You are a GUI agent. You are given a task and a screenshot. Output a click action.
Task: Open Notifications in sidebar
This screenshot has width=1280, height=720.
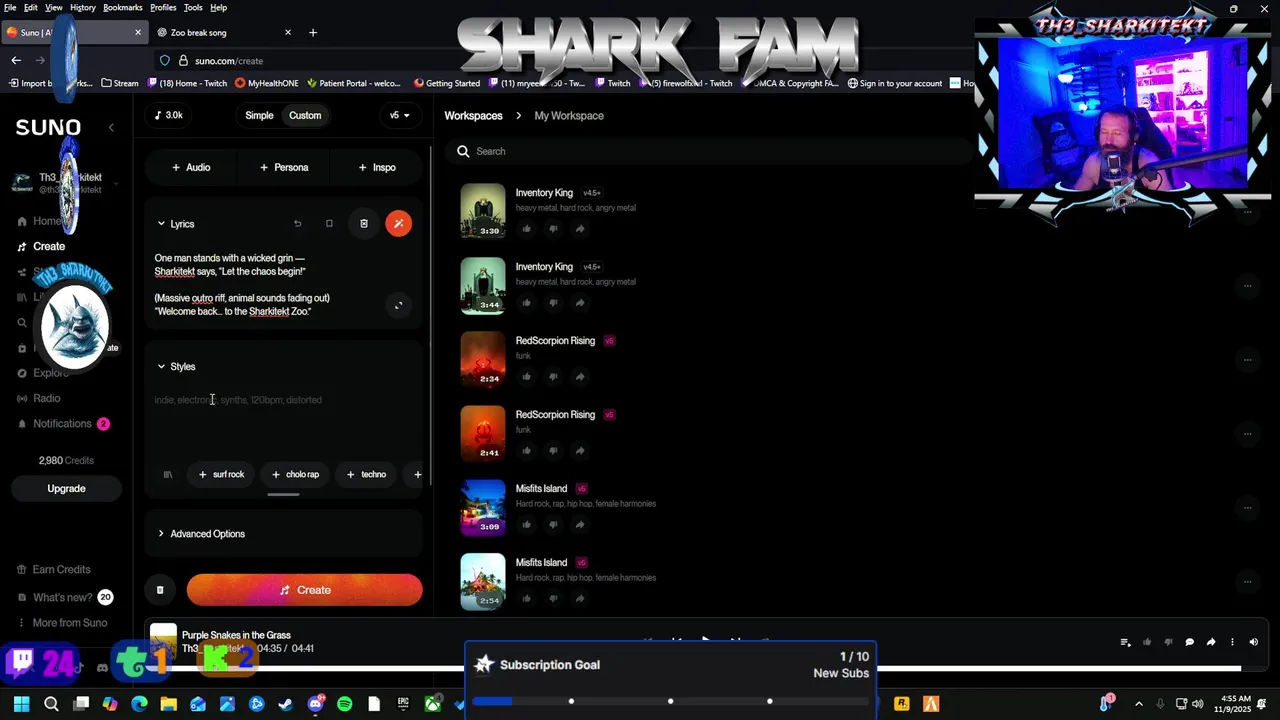click(x=62, y=424)
